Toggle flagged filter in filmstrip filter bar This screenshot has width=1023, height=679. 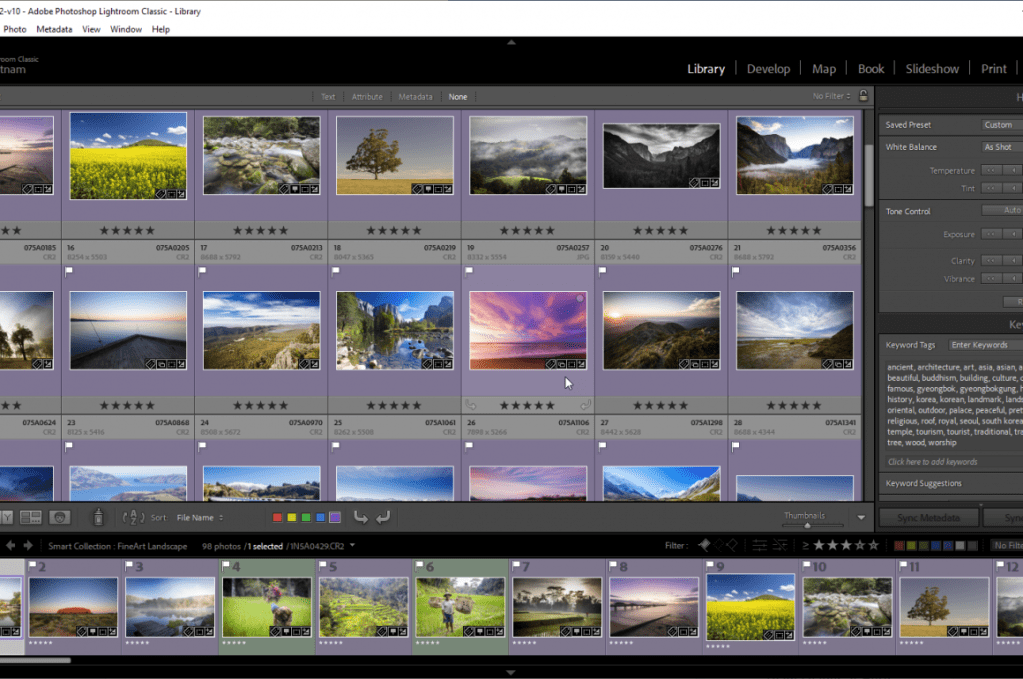click(x=703, y=545)
